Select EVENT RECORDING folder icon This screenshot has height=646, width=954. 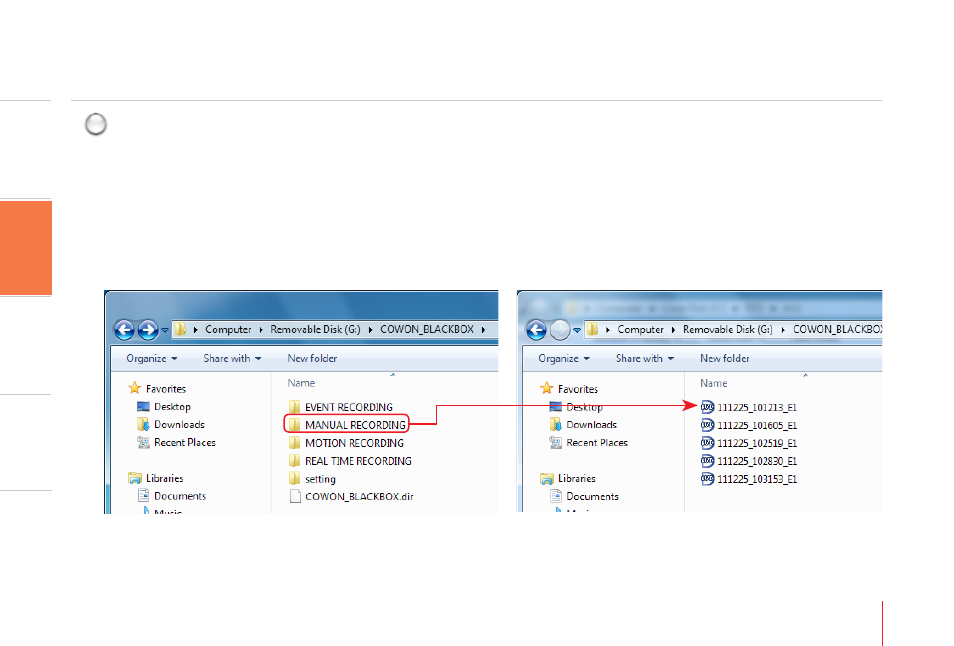(x=294, y=406)
